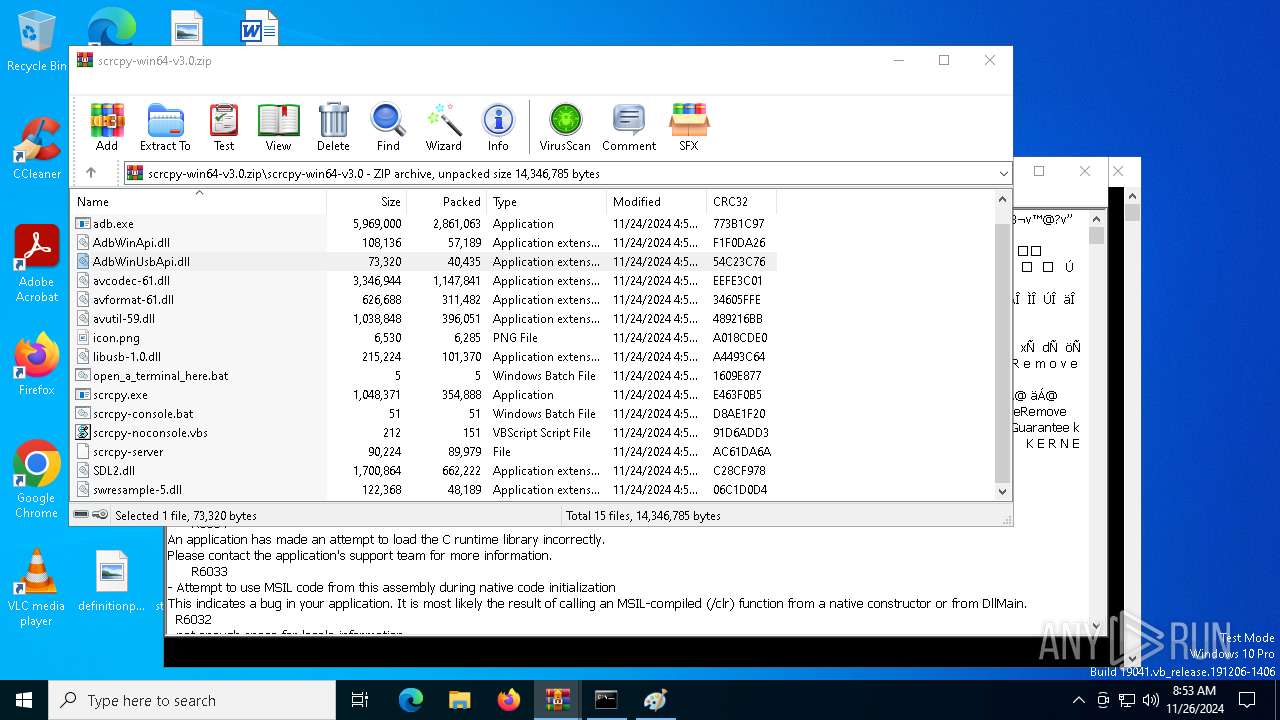Viewport: 1280px width, 720px height.
Task: Select avformat-61.dll file
Action: tap(424, 300)
